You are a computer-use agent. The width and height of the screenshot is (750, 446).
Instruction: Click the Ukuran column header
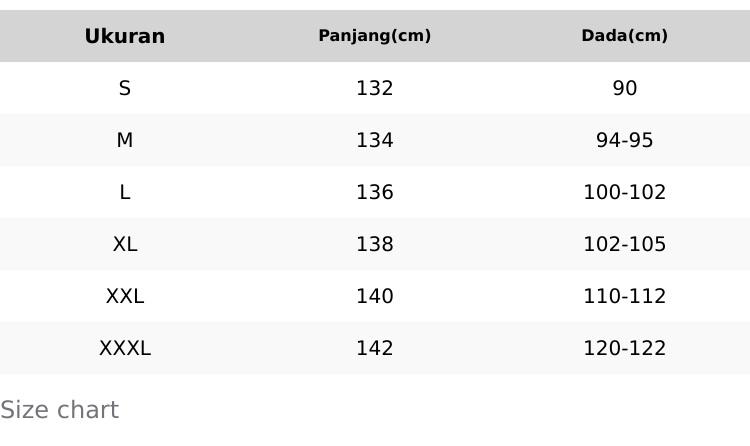(x=125, y=36)
